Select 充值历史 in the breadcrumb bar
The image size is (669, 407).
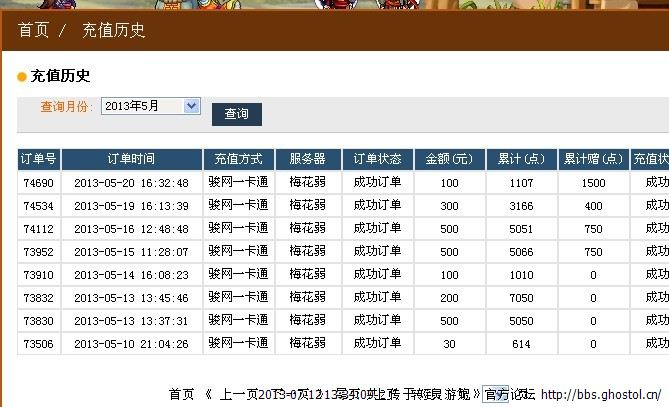click(x=113, y=30)
